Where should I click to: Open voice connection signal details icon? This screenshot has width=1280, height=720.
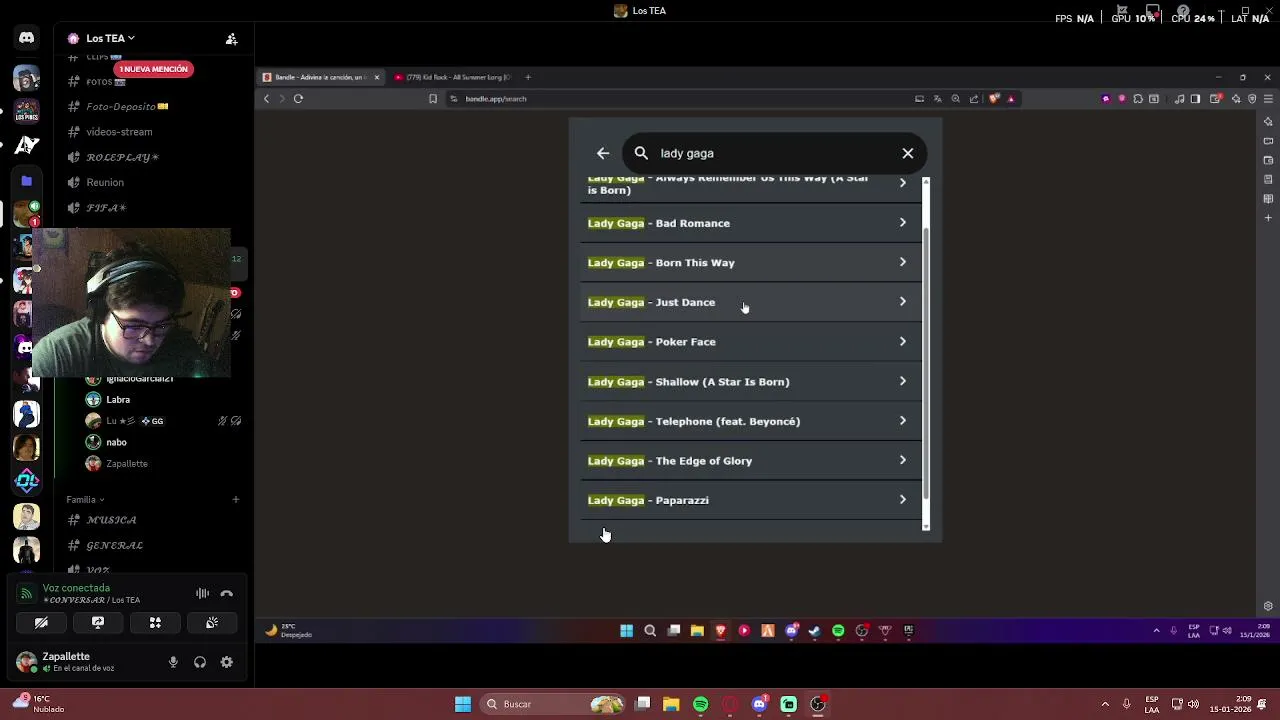pyautogui.click(x=26, y=593)
